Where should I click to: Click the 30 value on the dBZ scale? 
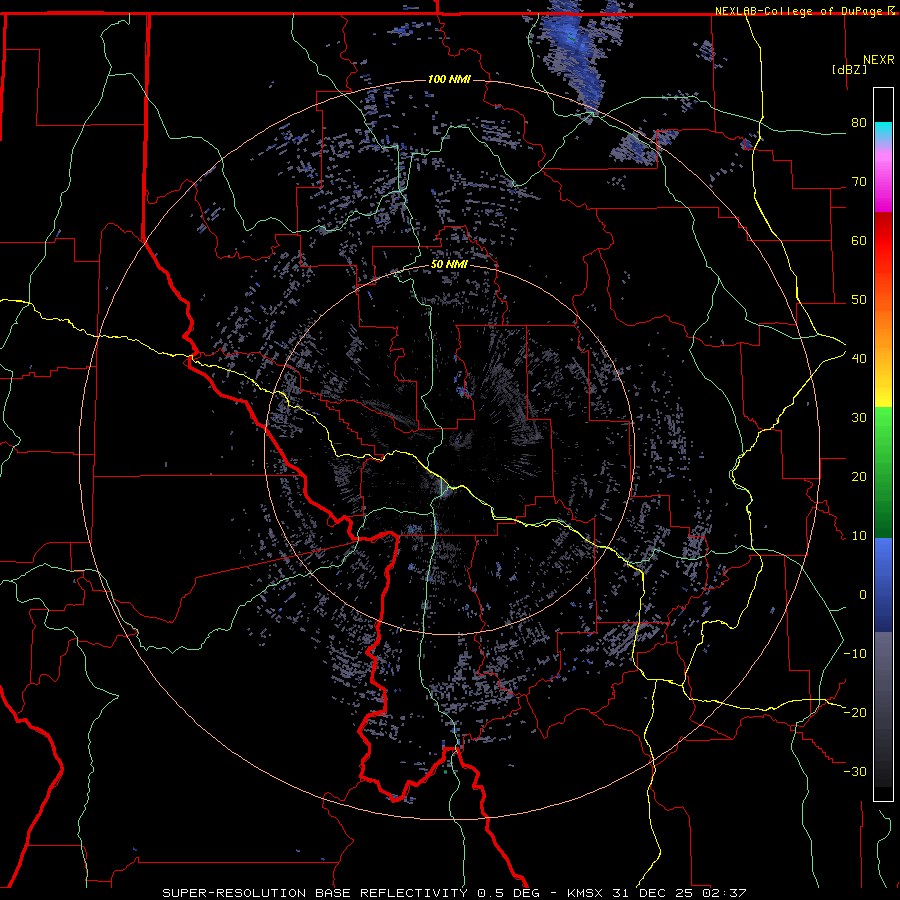[x=859, y=418]
